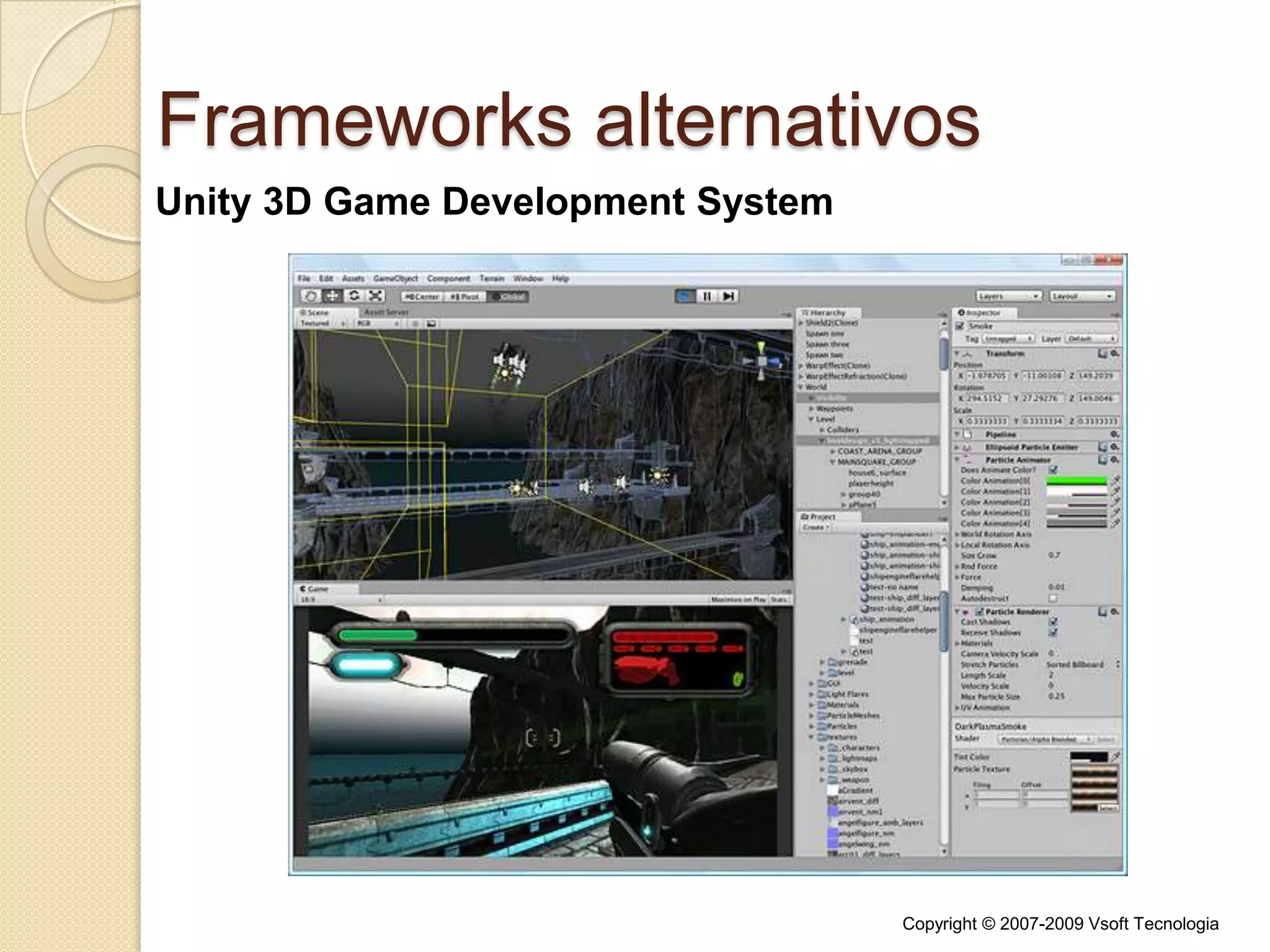Open the Layers dropdown
The height and width of the screenshot is (952, 1270).
(1008, 296)
